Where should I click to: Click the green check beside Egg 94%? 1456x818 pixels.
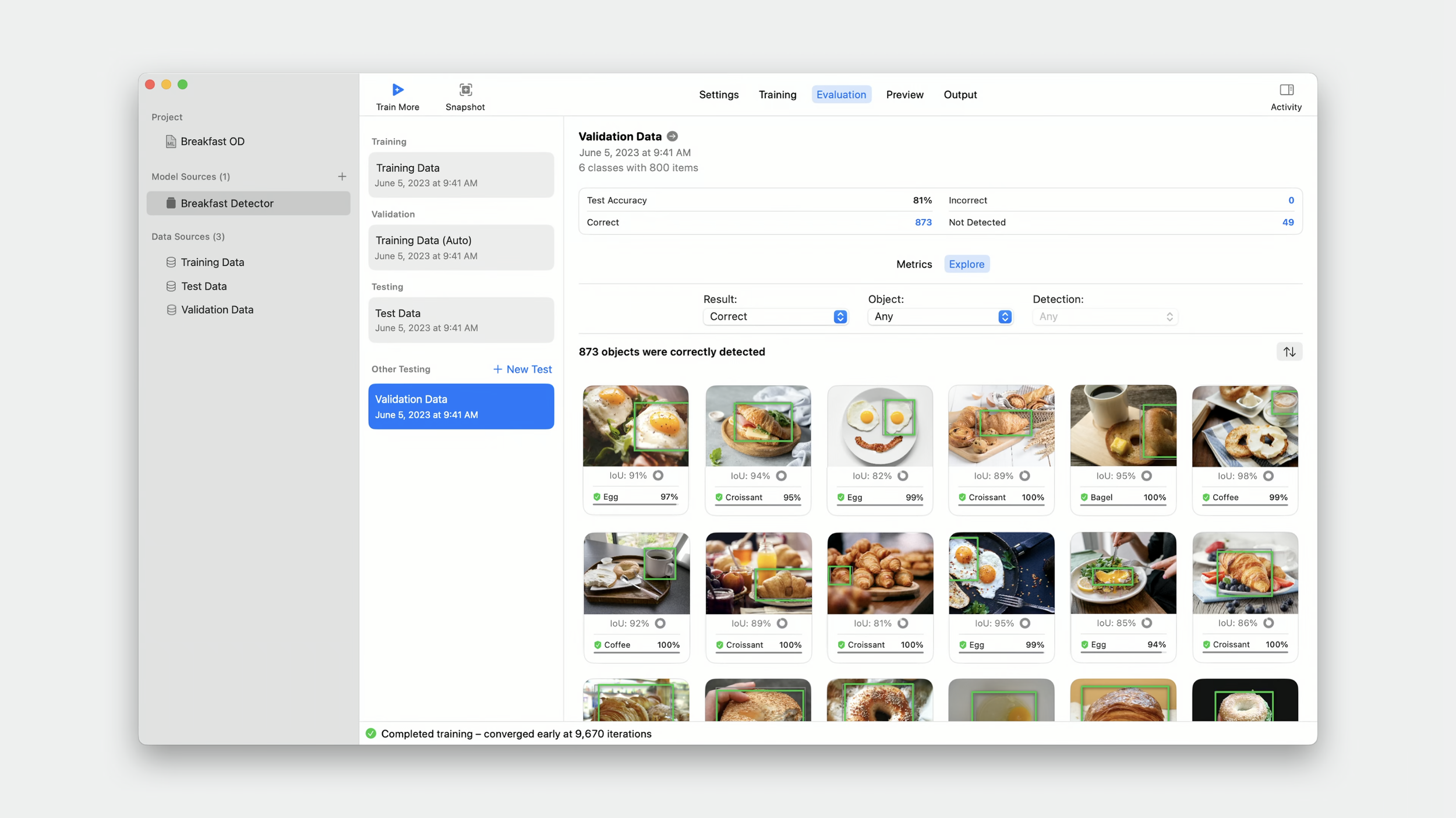point(1084,645)
